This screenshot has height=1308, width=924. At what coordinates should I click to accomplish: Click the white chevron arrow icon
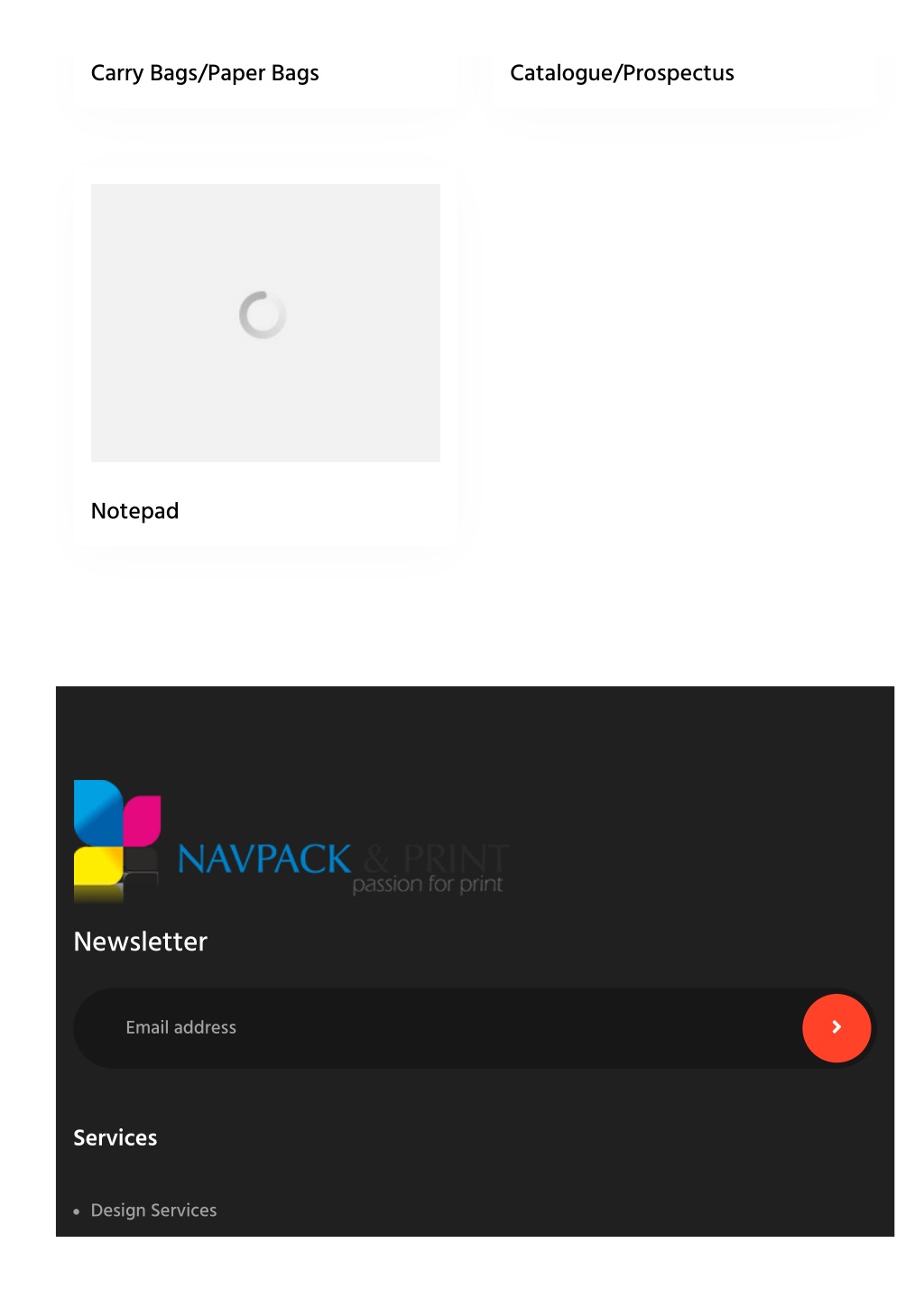tap(836, 1027)
